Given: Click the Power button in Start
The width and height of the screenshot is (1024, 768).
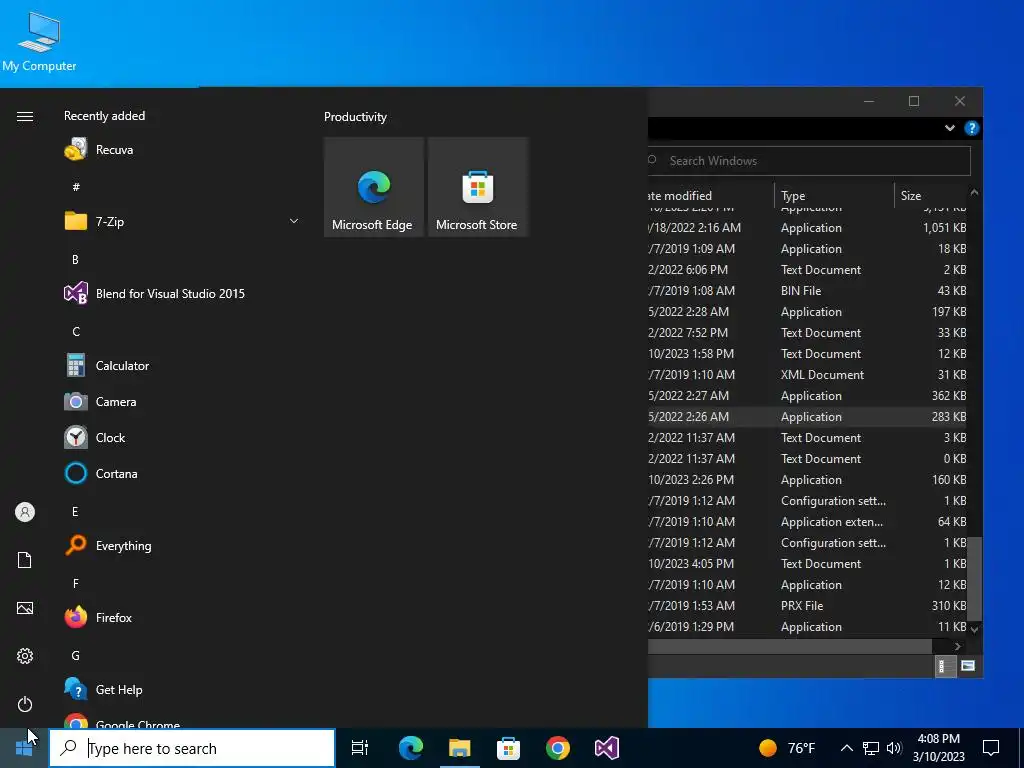Looking at the screenshot, I should [25, 704].
